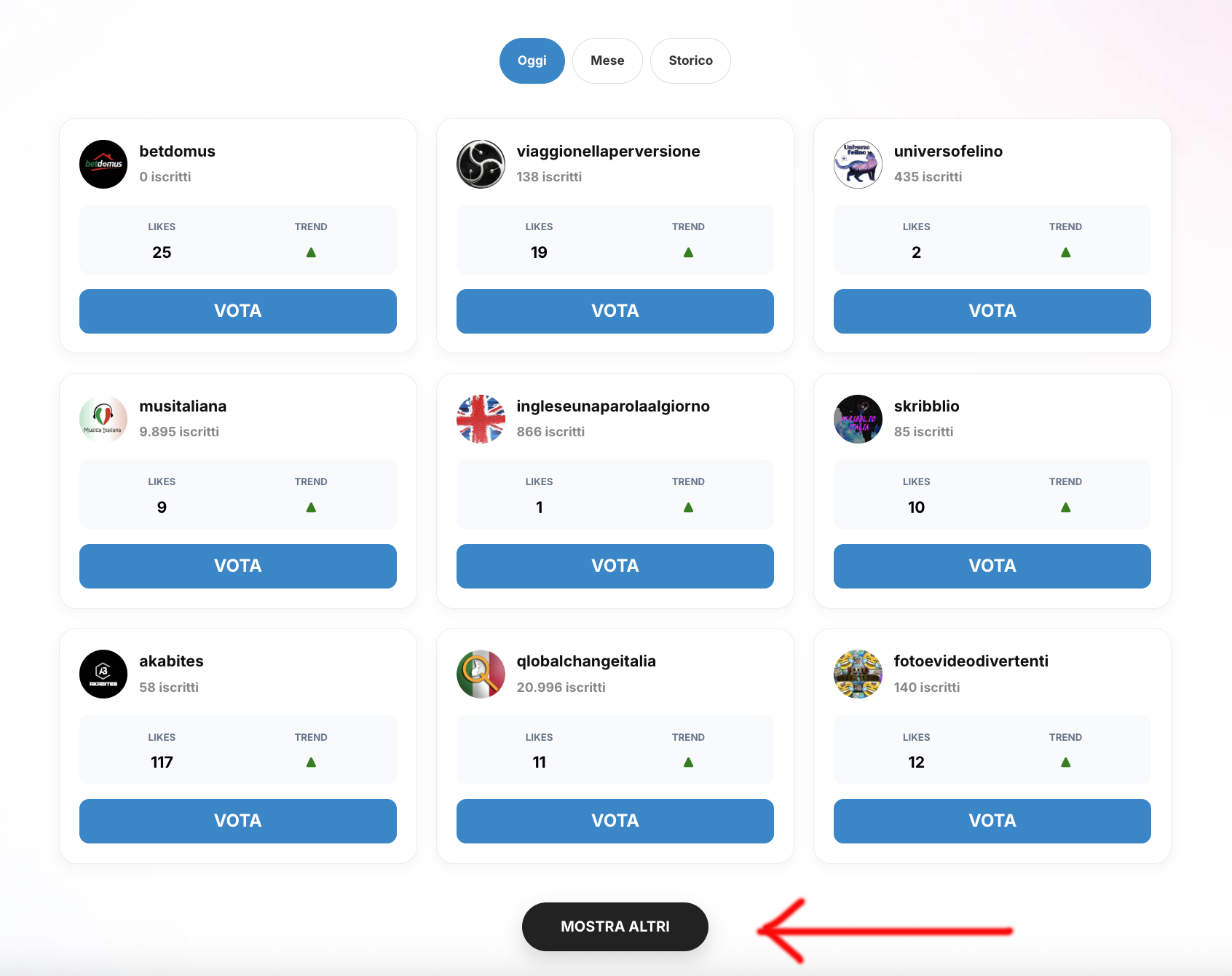
Task: Click the British flag avatar of ingleseunaparolaalgiorno
Action: tap(481, 419)
